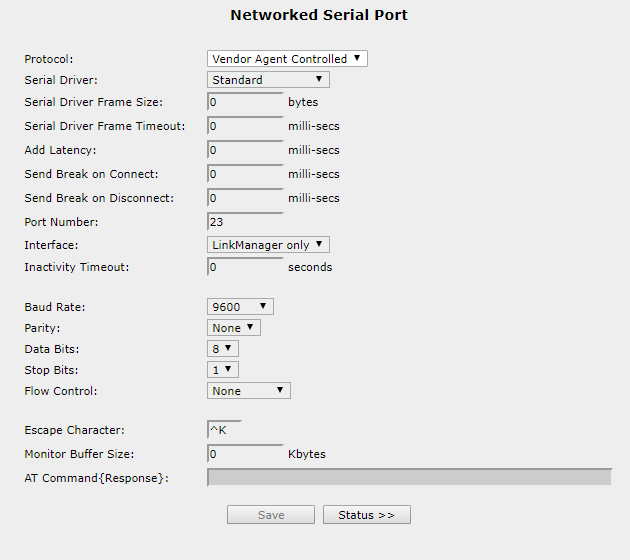The width and height of the screenshot is (630, 560).
Task: Click the Serial Driver Frame Size field
Action: tap(245, 102)
